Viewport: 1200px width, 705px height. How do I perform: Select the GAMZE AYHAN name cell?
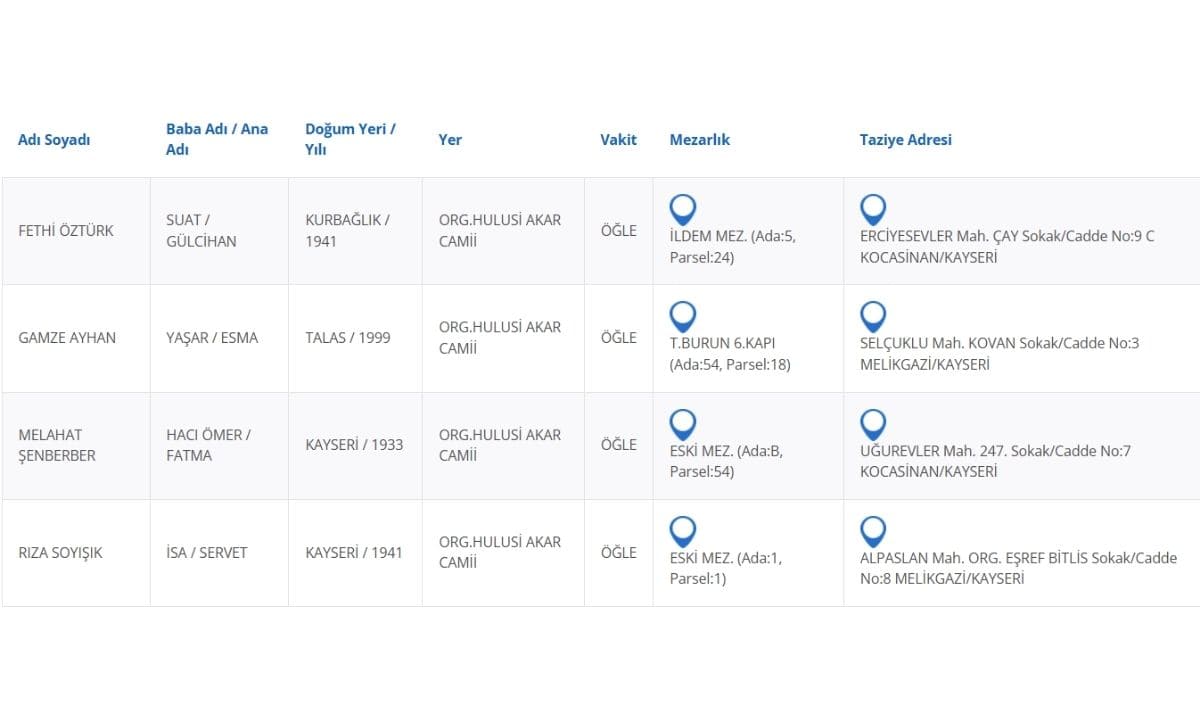coord(67,338)
